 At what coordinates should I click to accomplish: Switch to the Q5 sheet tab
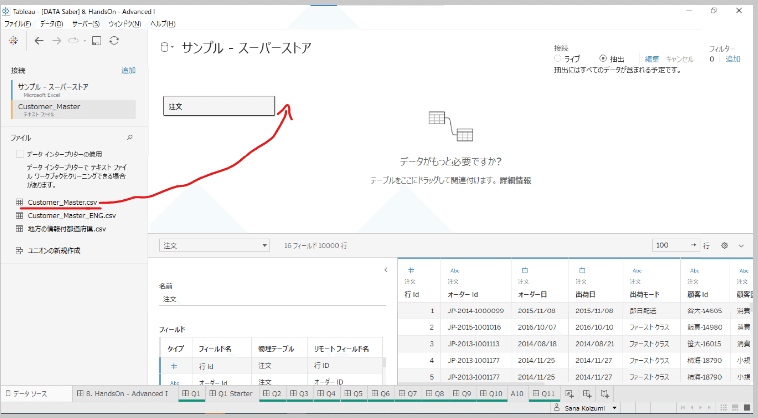(x=354, y=394)
